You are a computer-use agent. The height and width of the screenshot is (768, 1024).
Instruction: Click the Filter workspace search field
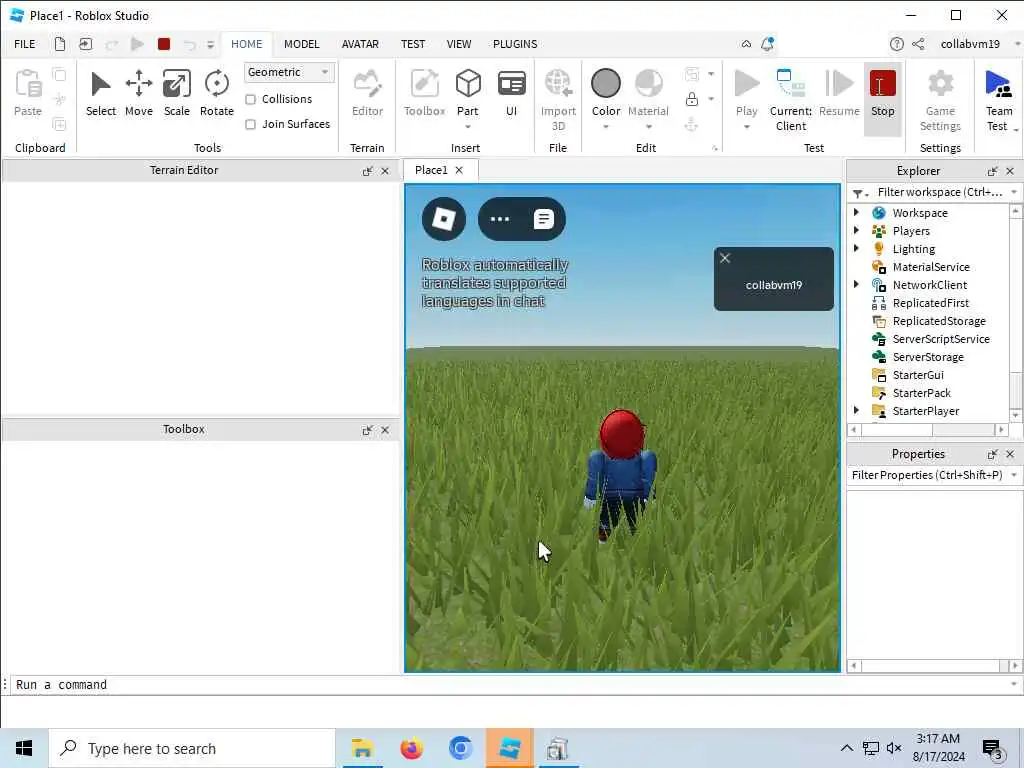point(939,192)
